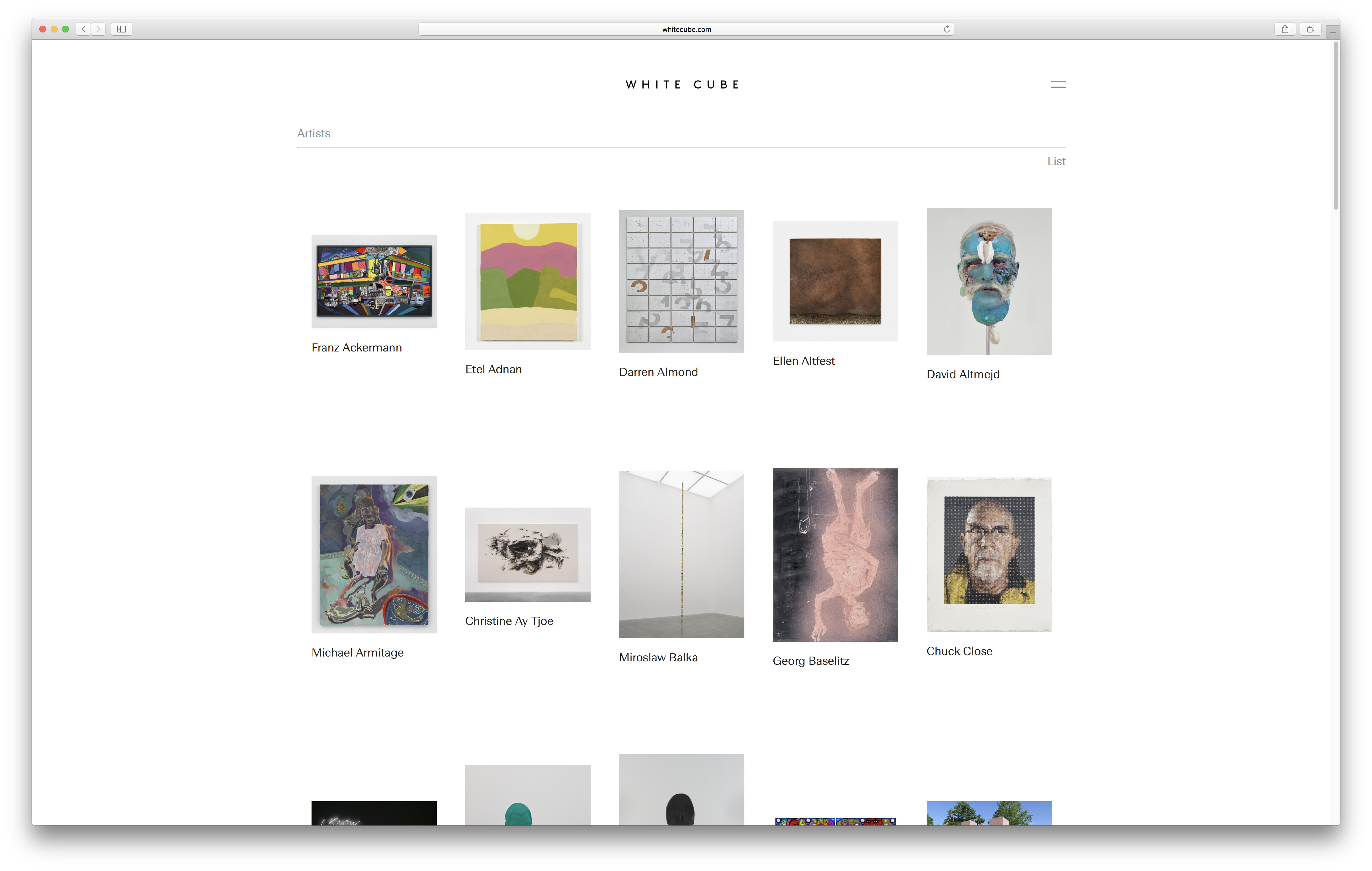Add a new tab with the plus icon
1372x871 pixels.
(x=1333, y=32)
